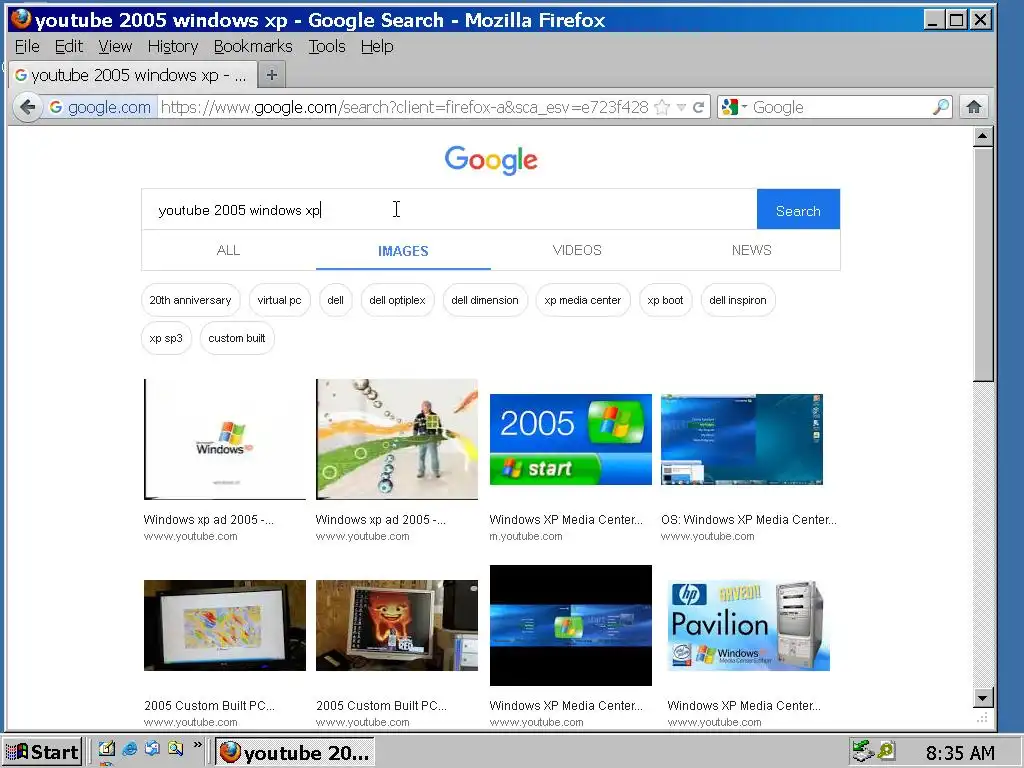Open the Help menu
Screen dimensions: 1024x768
pyautogui.click(x=377, y=46)
